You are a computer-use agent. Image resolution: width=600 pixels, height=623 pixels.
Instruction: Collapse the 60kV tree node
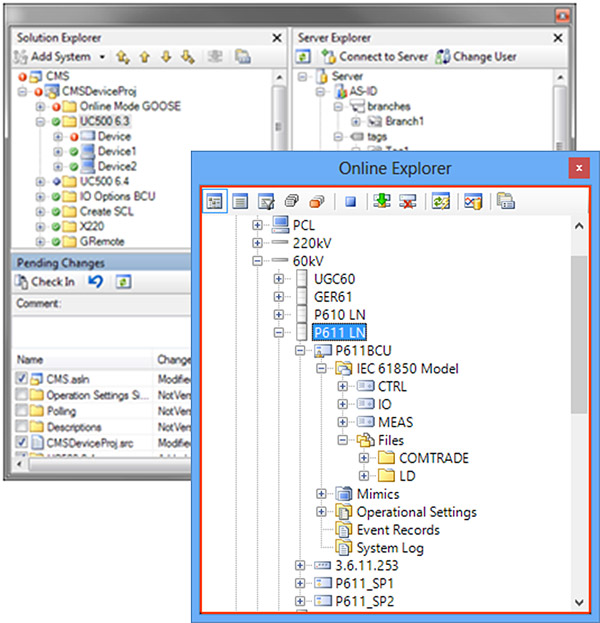point(258,260)
